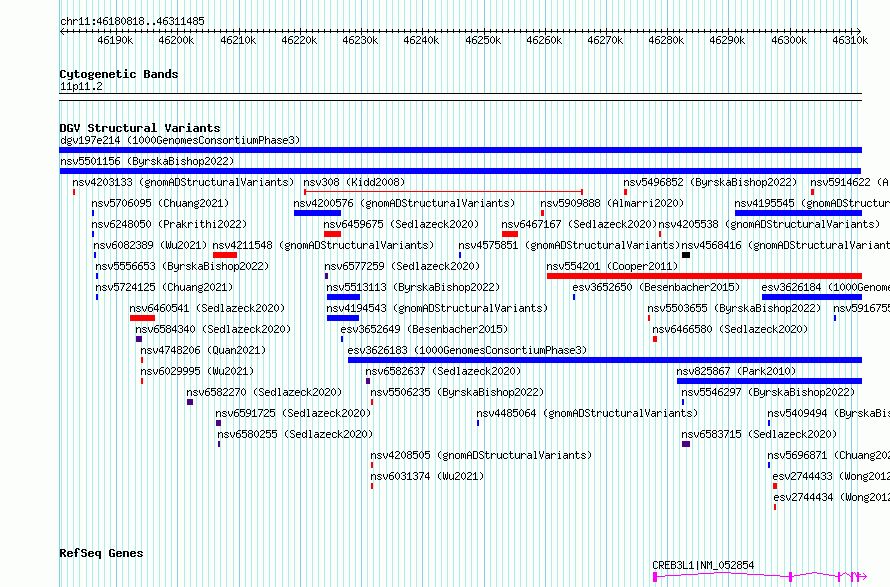
Task: Click the RefSeq Genes track title
Action: (101, 553)
